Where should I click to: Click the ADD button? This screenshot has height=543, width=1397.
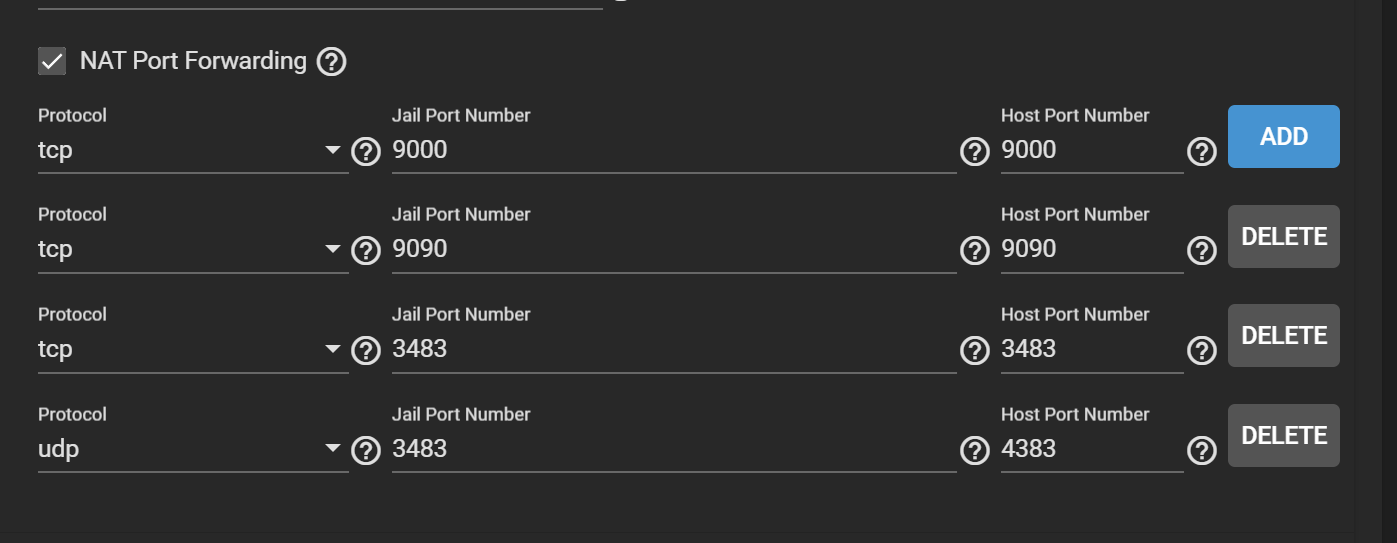(1283, 136)
